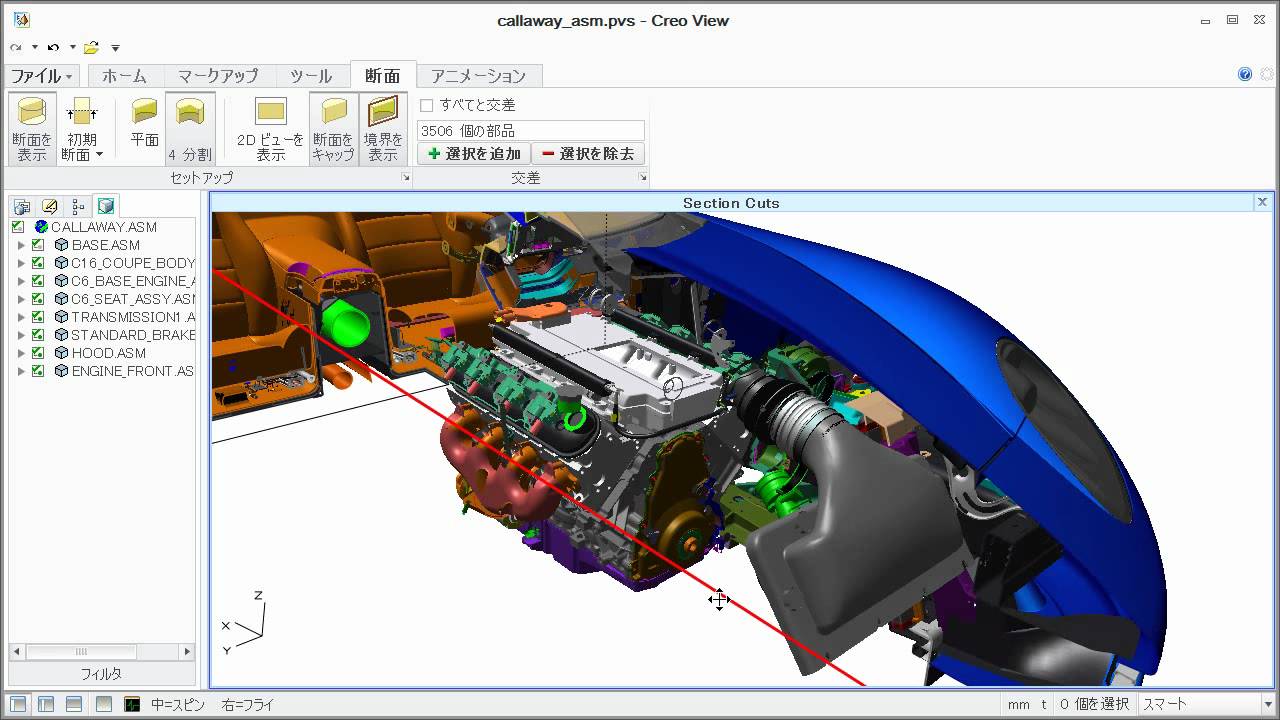Switch to the ホーム tab
The image size is (1280, 720).
tap(124, 76)
